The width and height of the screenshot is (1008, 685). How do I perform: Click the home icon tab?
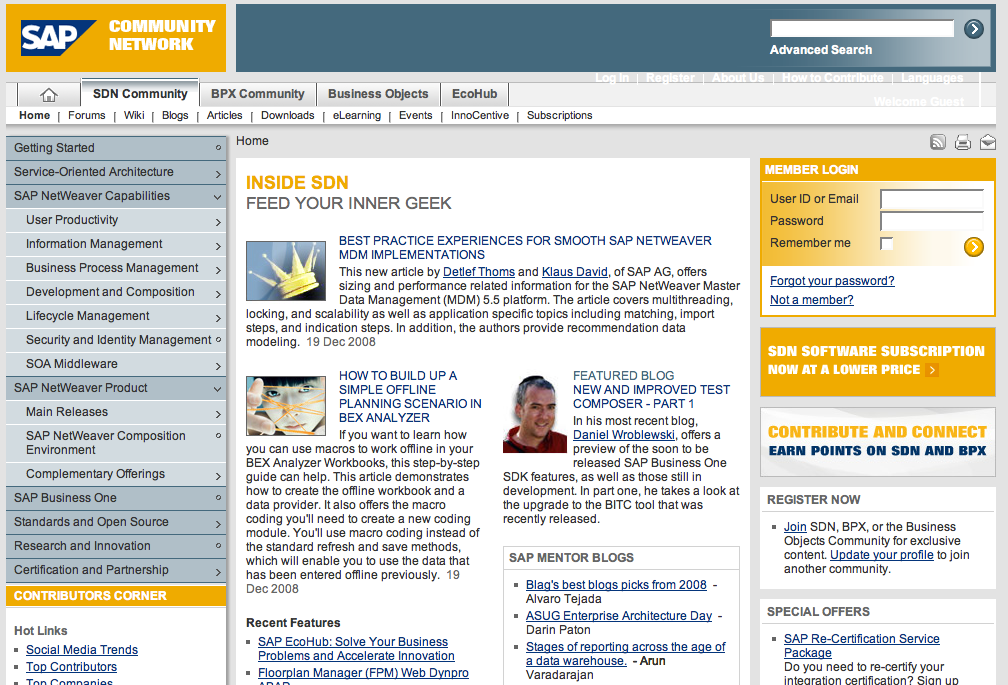(49, 95)
